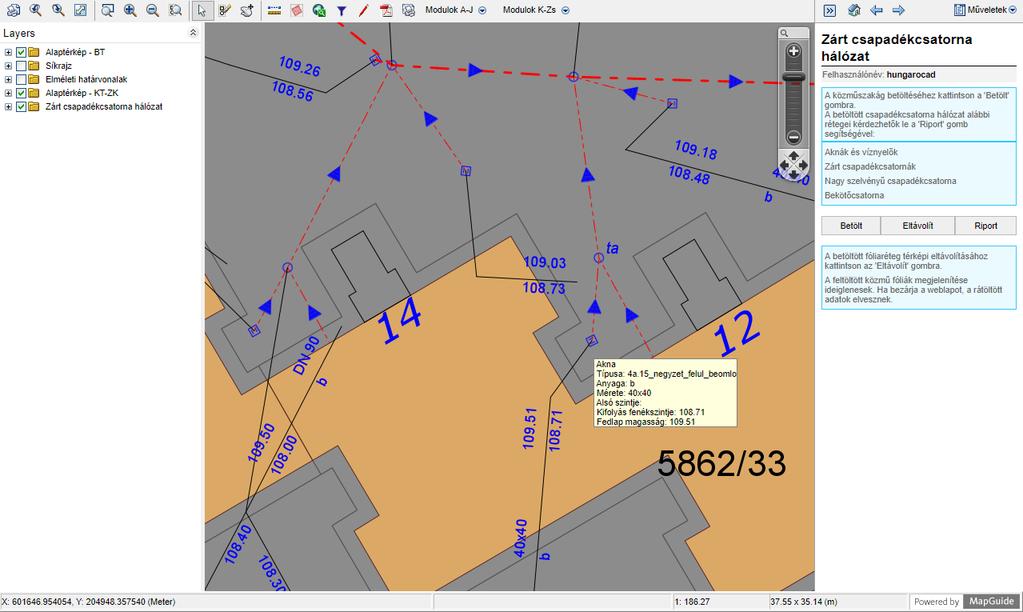Image resolution: width=1023 pixels, height=612 pixels.
Task: Click the next view zoom tool
Action: 58,10
